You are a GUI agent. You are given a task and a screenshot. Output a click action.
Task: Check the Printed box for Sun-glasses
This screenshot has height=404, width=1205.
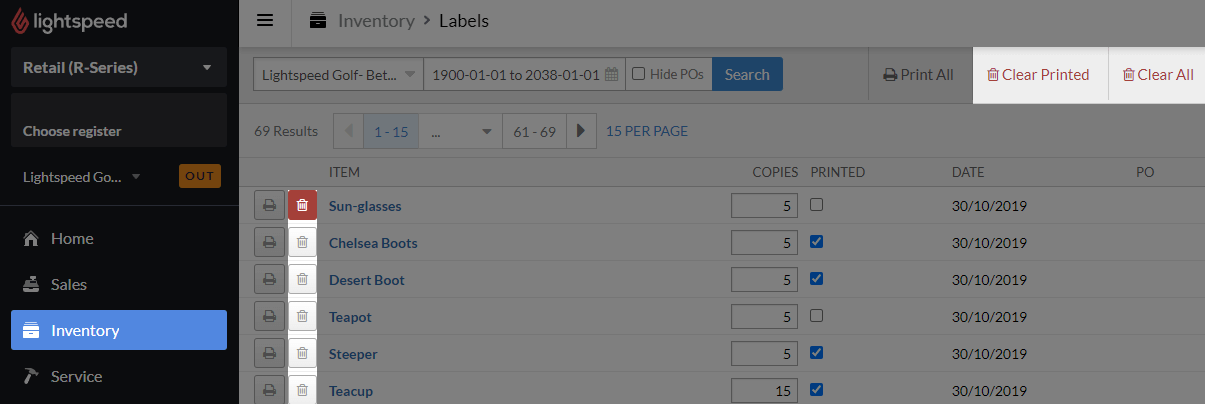pyautogui.click(x=816, y=205)
